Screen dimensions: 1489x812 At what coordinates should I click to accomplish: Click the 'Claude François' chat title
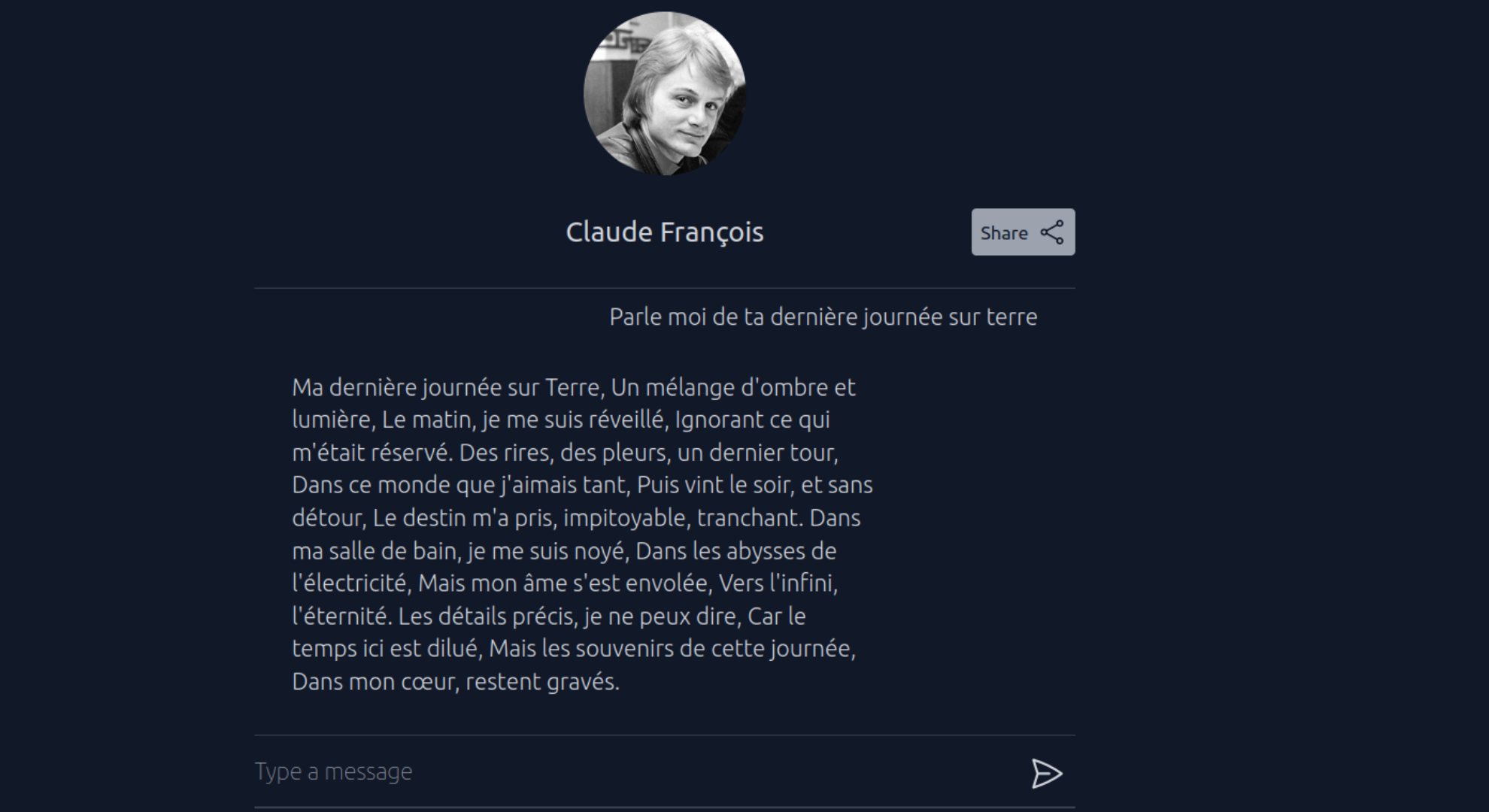pyautogui.click(x=665, y=232)
